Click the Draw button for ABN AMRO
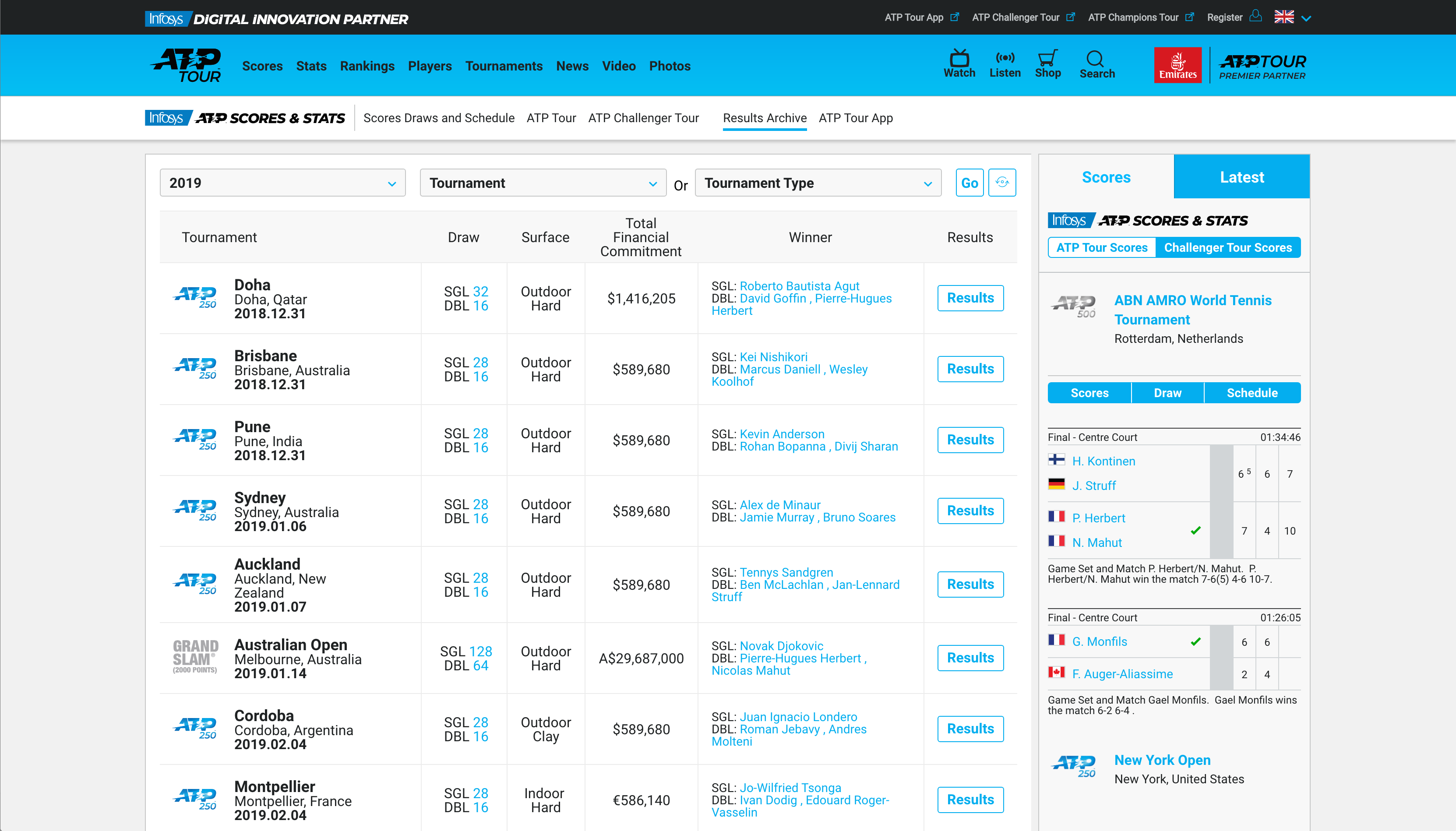Screen dimensions: 1456x831 click(x=1168, y=393)
